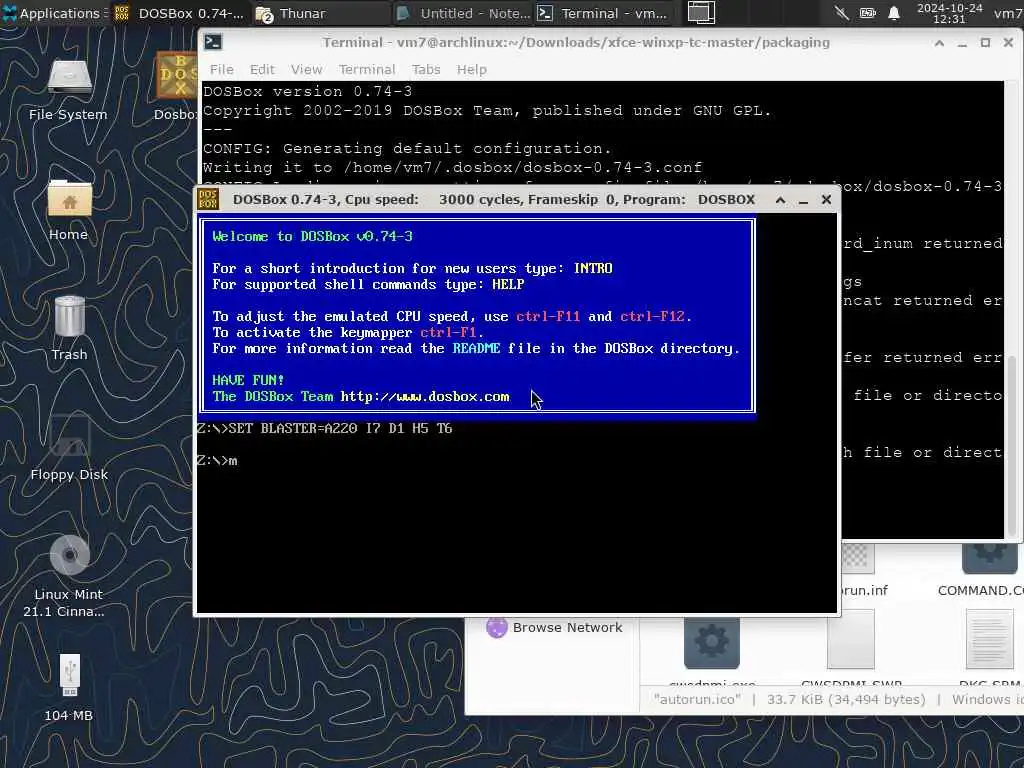This screenshot has width=1024, height=768.
Task: Select the DKC.SPM document file icon
Action: click(989, 640)
